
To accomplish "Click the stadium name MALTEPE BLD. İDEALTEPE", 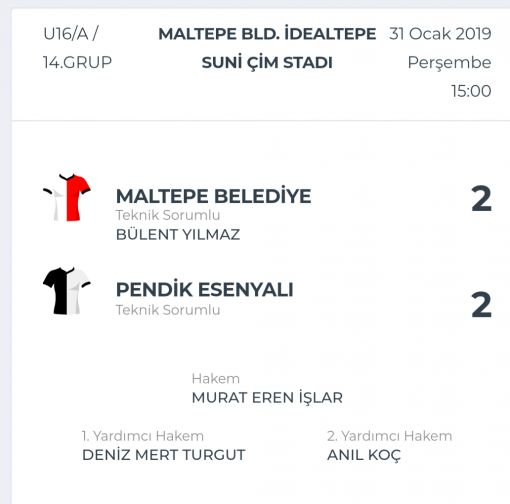I will (267, 34).
